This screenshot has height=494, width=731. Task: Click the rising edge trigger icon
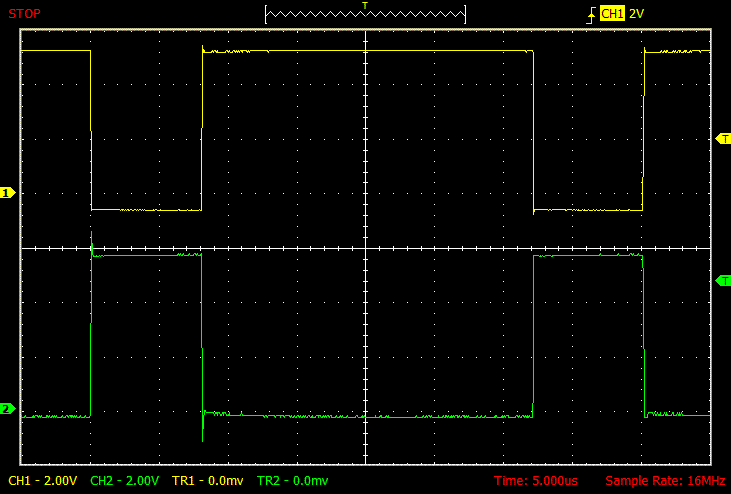pos(591,15)
